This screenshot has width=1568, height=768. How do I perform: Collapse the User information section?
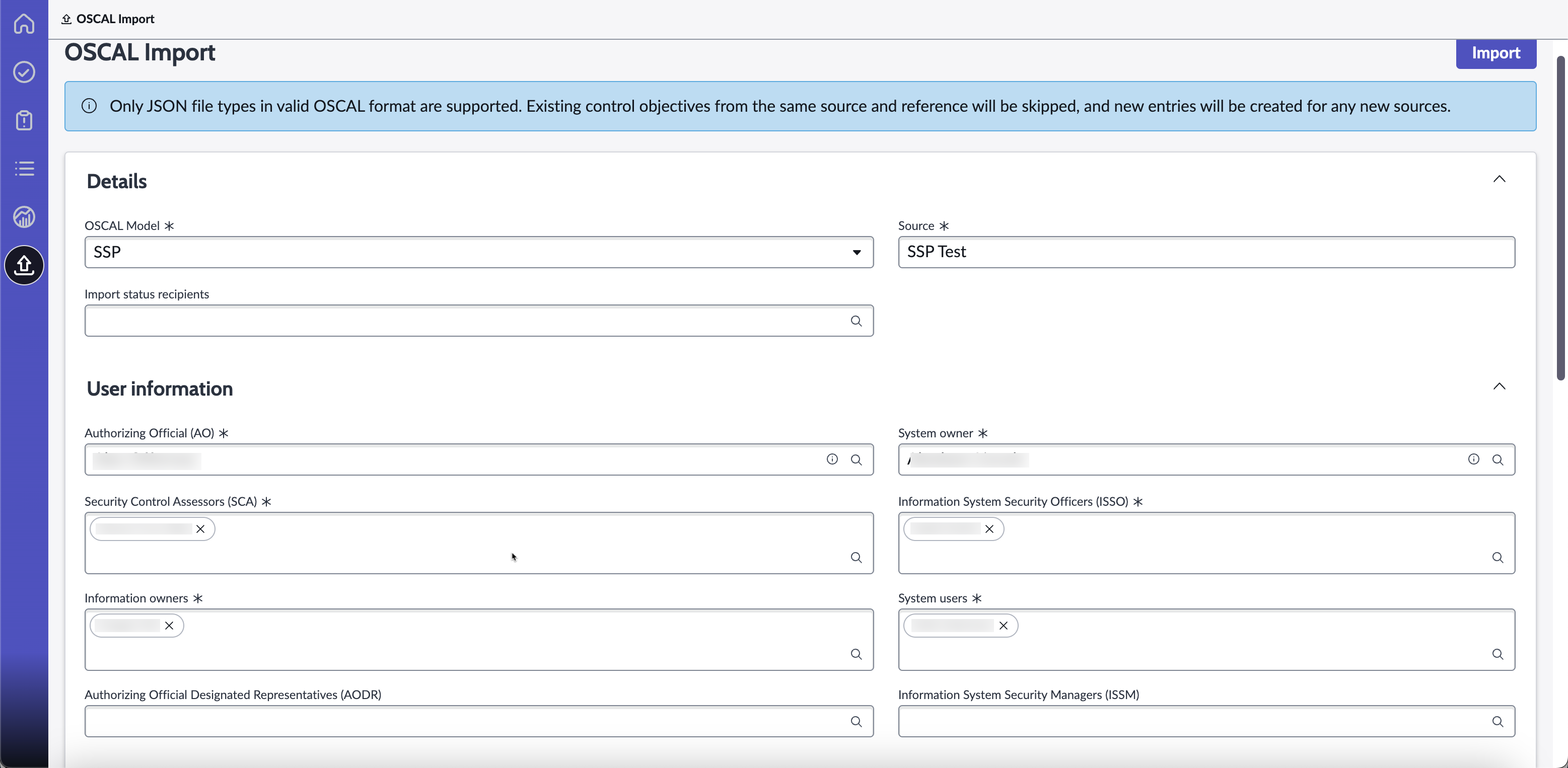click(1499, 387)
